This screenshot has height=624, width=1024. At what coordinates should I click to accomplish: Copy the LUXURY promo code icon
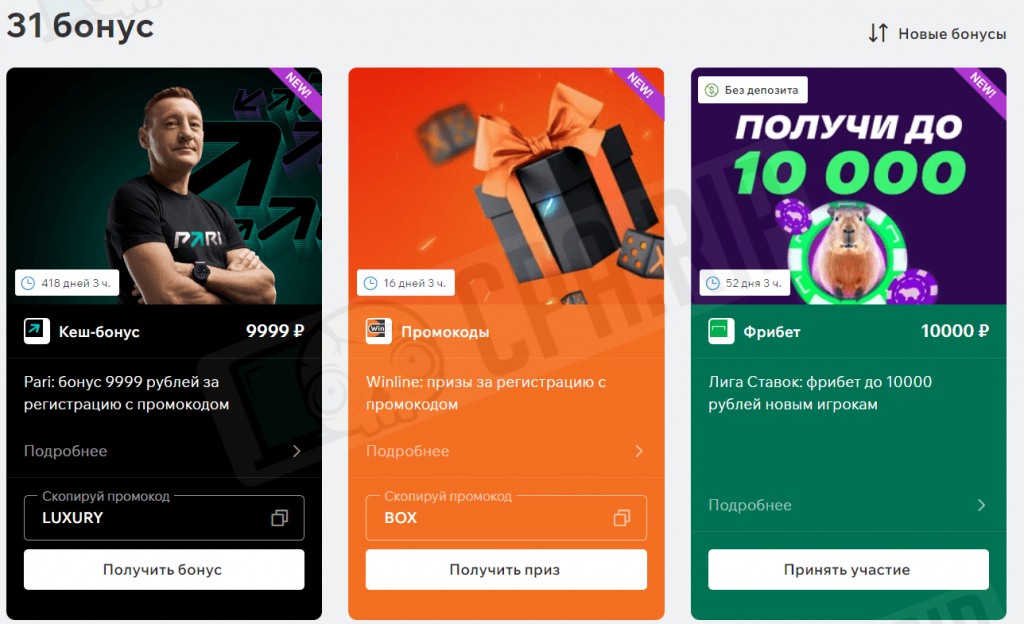(280, 518)
